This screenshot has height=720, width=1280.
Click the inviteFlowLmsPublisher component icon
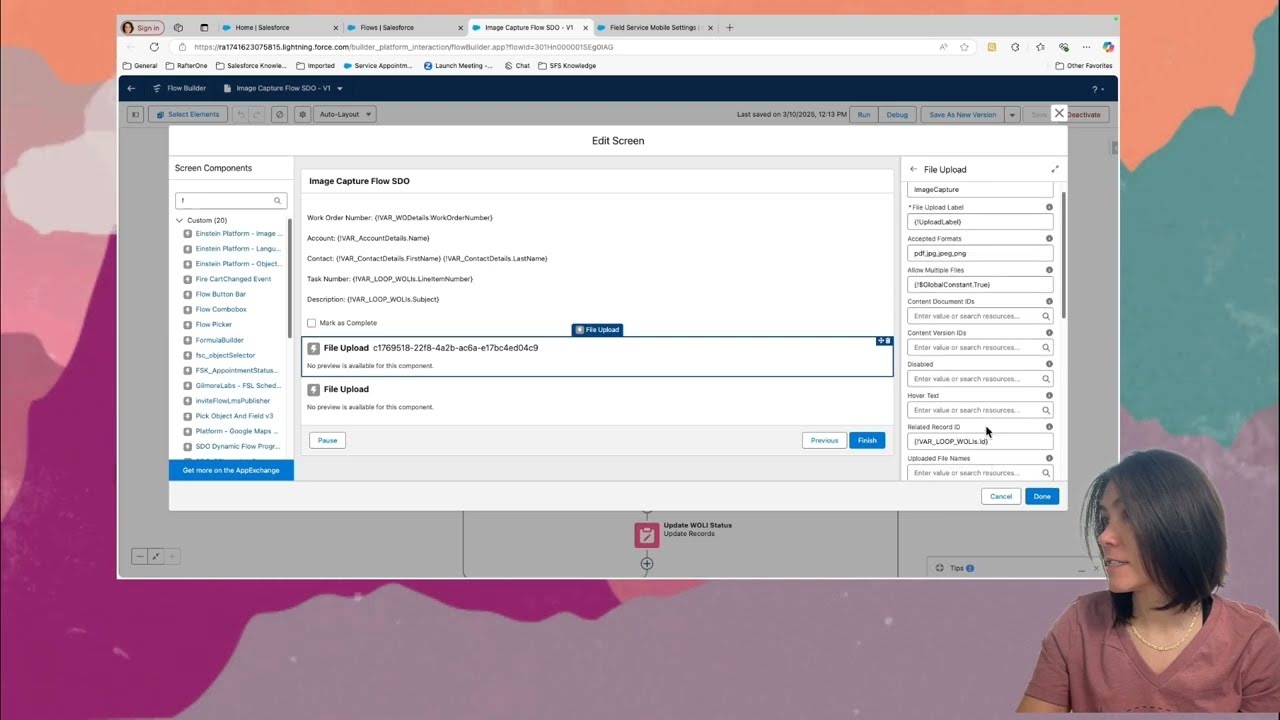coord(188,400)
